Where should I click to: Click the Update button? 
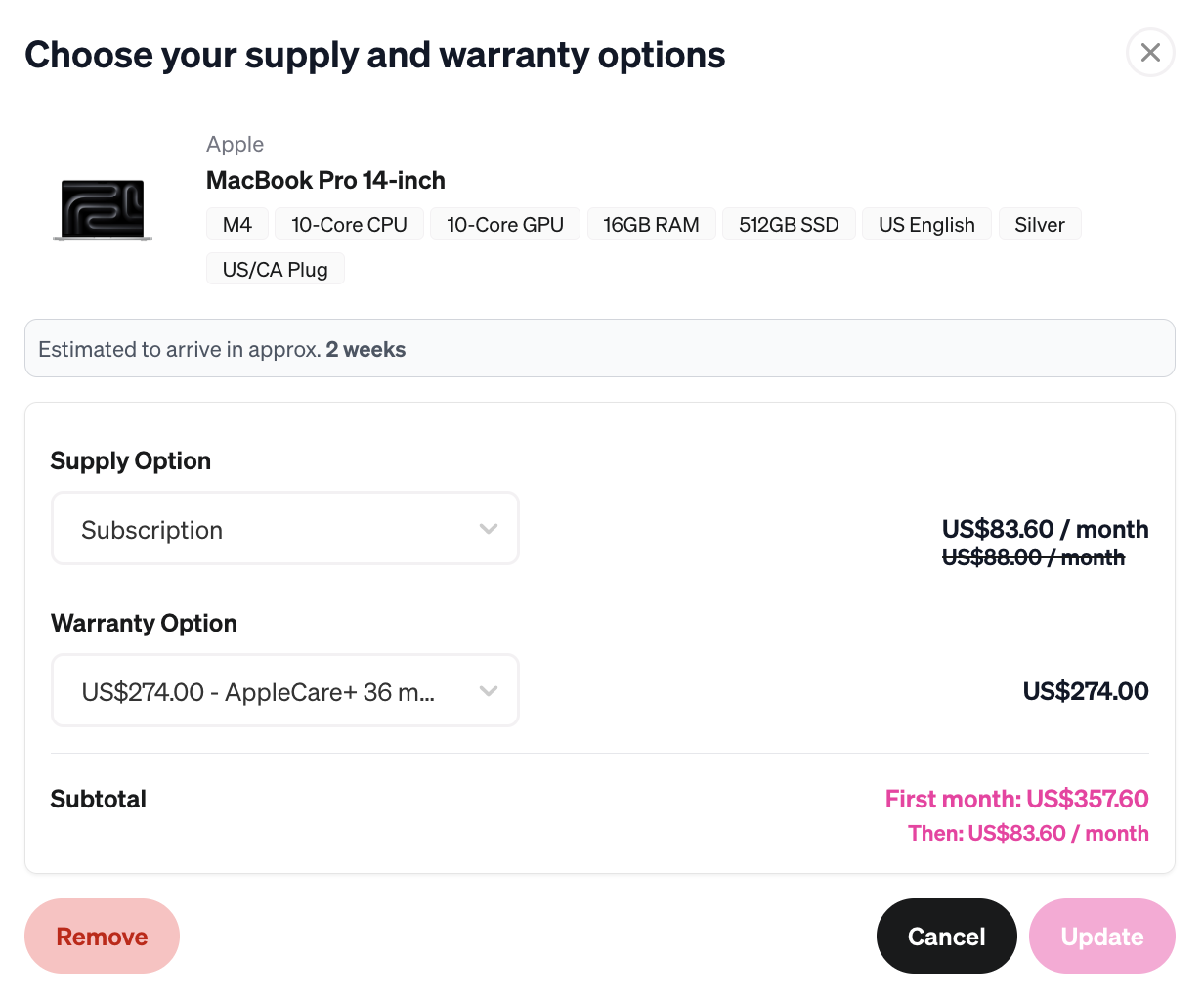[x=1101, y=936]
